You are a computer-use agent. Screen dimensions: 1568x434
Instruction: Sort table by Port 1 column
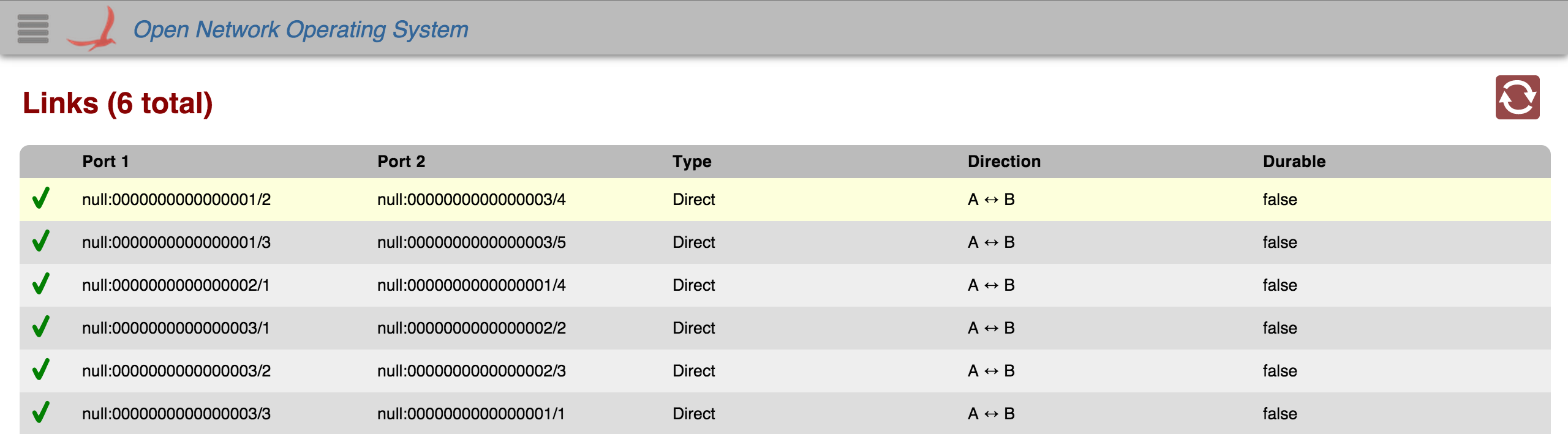coord(105,162)
